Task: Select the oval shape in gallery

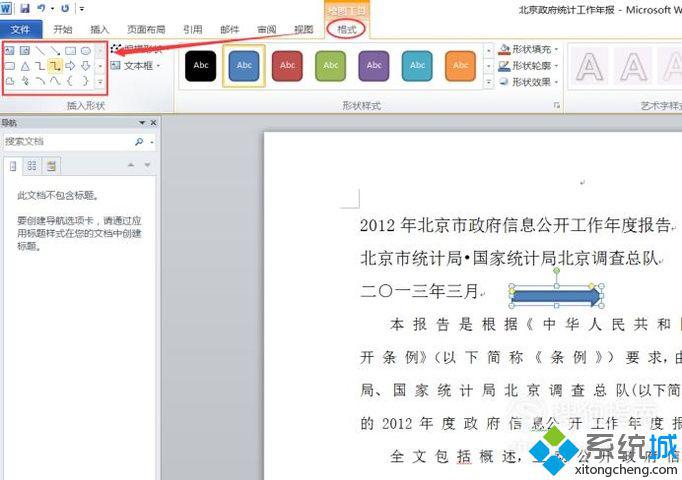Action: pyautogui.click(x=86, y=51)
